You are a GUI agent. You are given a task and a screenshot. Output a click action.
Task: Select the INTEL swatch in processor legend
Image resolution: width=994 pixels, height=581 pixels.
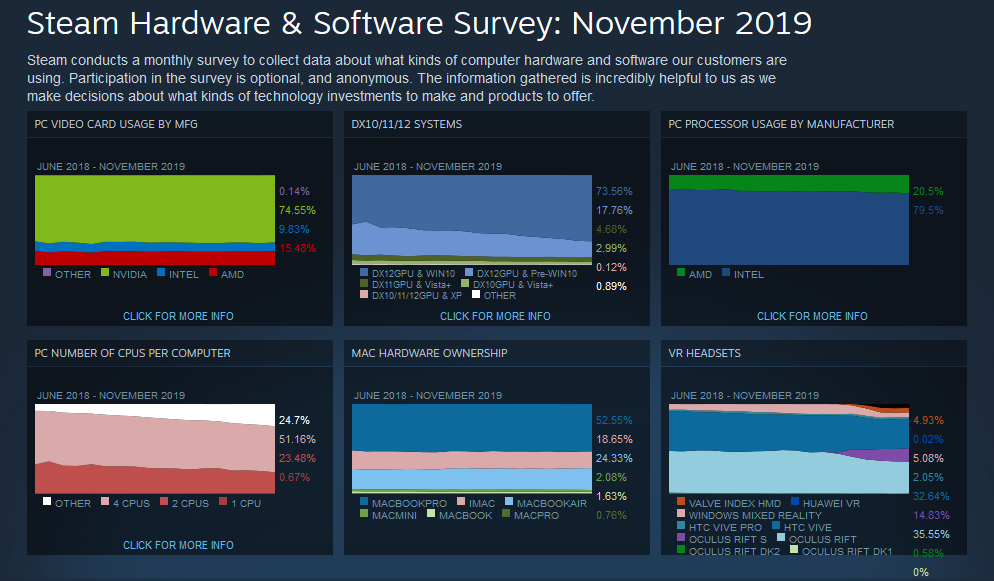[726, 272]
